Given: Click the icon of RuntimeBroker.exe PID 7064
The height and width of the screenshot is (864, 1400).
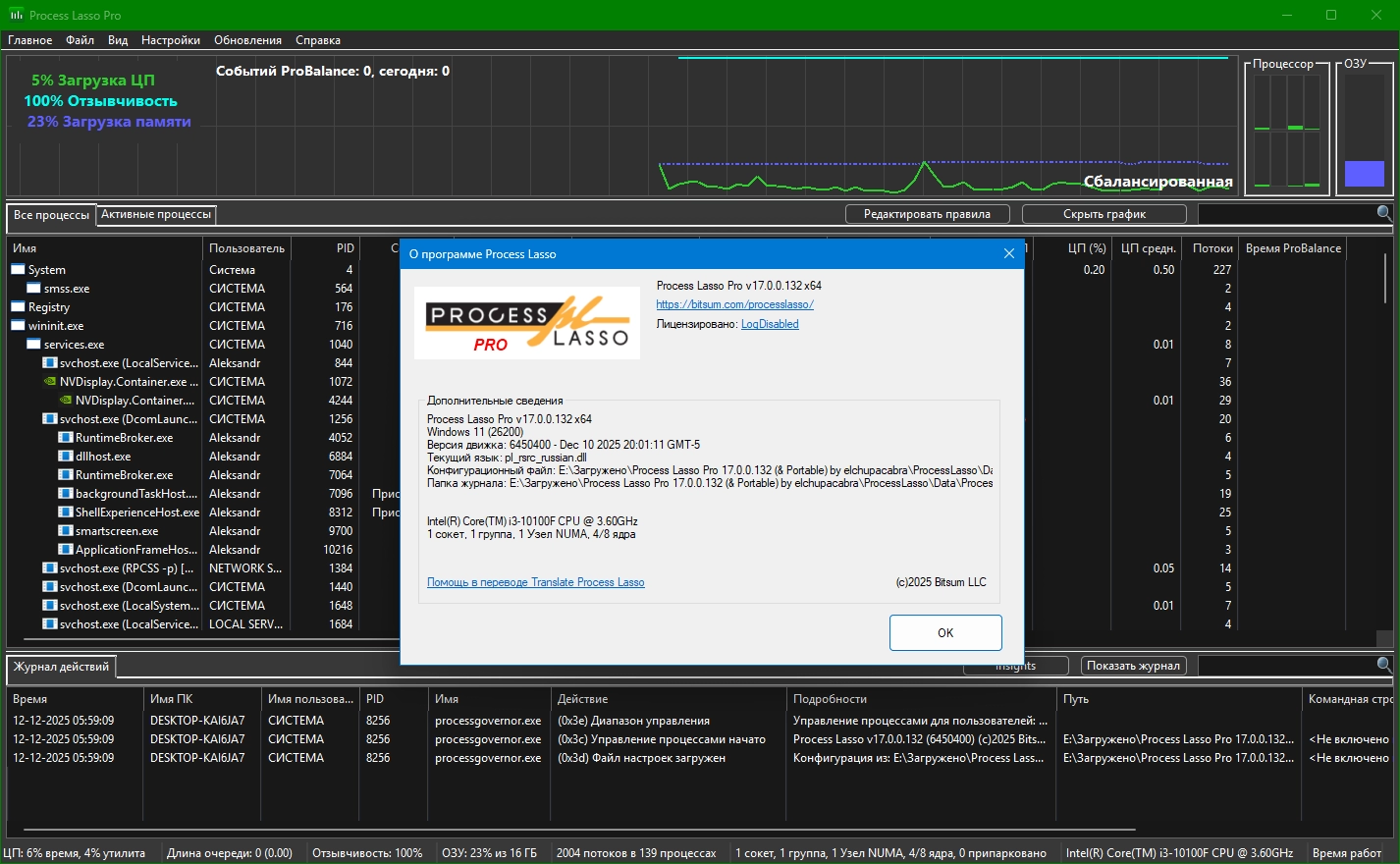Looking at the screenshot, I should point(65,474).
